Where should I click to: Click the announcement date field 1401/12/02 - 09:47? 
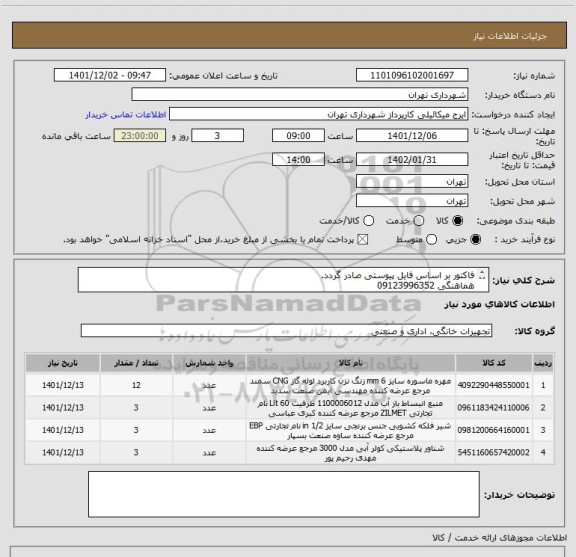click(x=110, y=75)
